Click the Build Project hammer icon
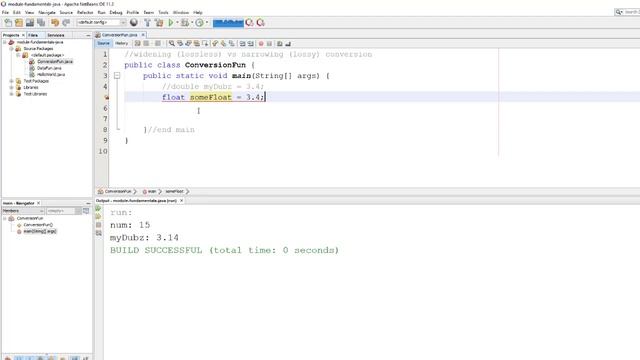Image resolution: width=640 pixels, height=360 pixels. click(x=147, y=23)
